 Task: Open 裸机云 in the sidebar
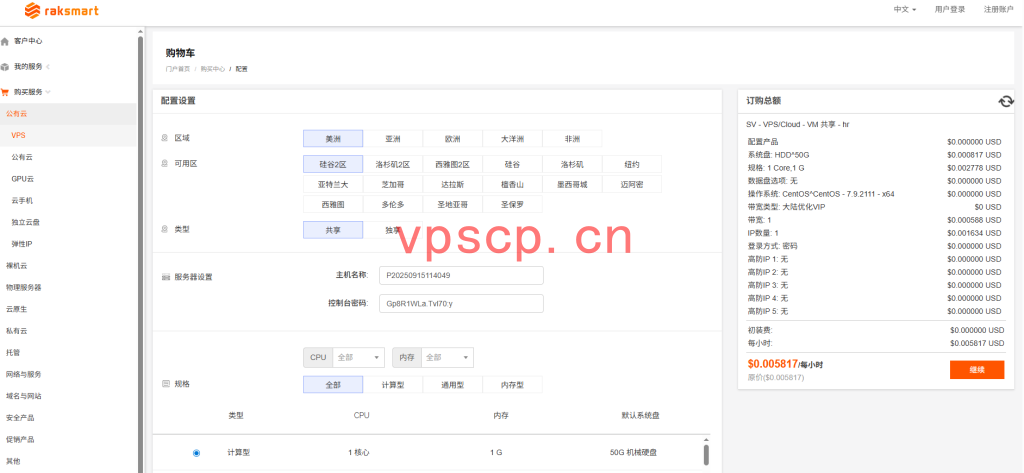point(16,266)
